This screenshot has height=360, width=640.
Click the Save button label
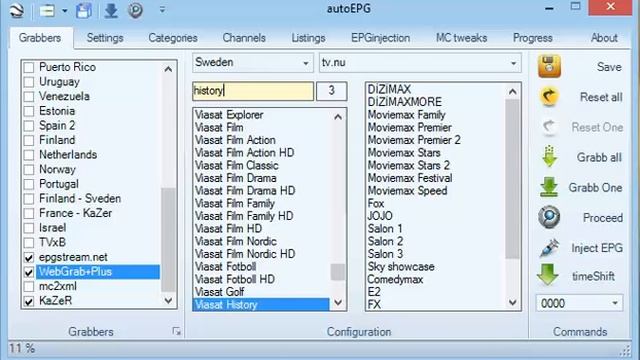click(x=609, y=67)
